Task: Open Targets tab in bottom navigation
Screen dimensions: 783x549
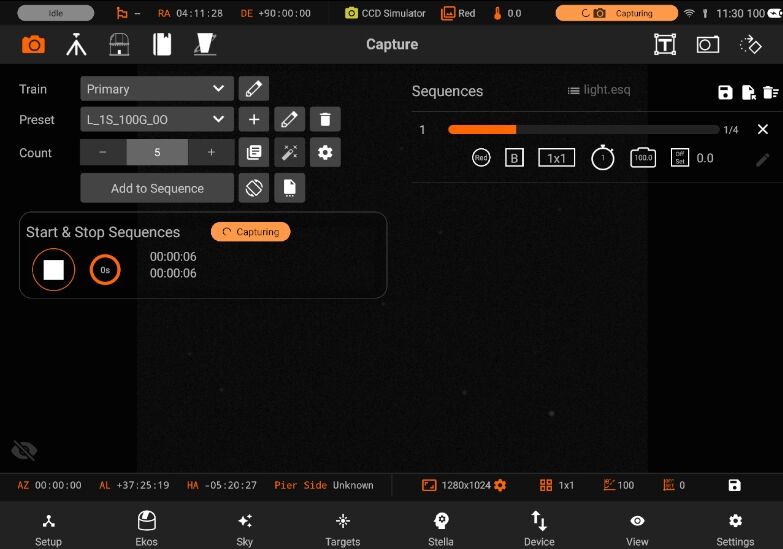Action: pos(343,530)
